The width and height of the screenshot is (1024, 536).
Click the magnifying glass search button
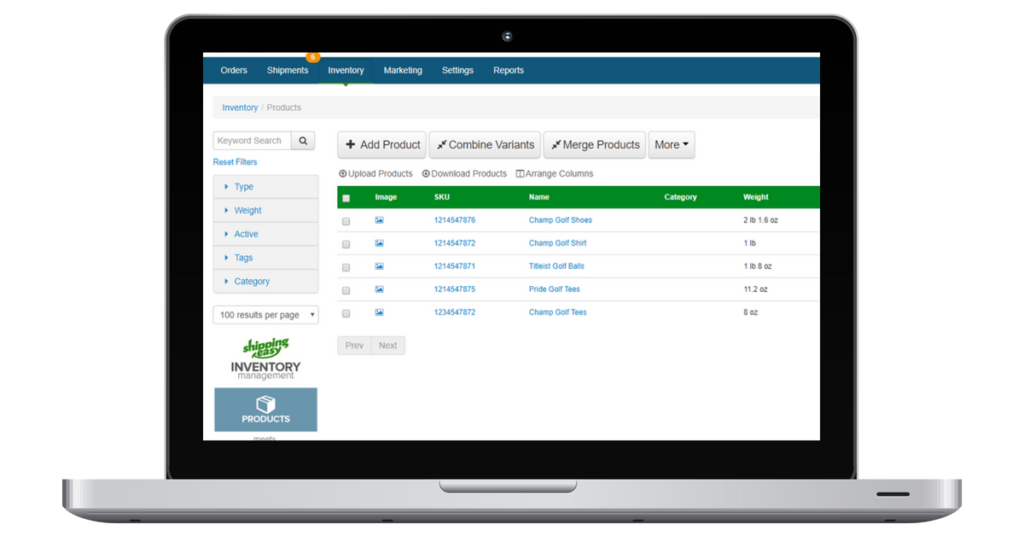[x=303, y=141]
